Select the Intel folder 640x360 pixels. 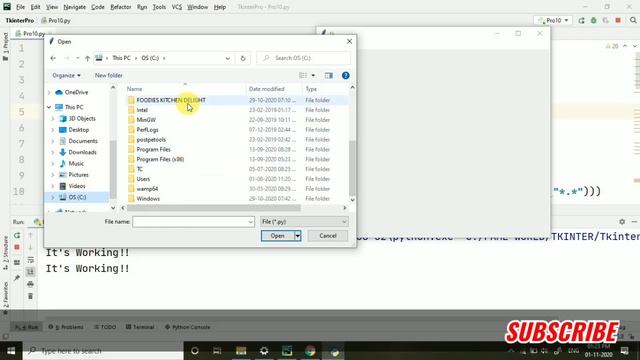[x=142, y=110]
